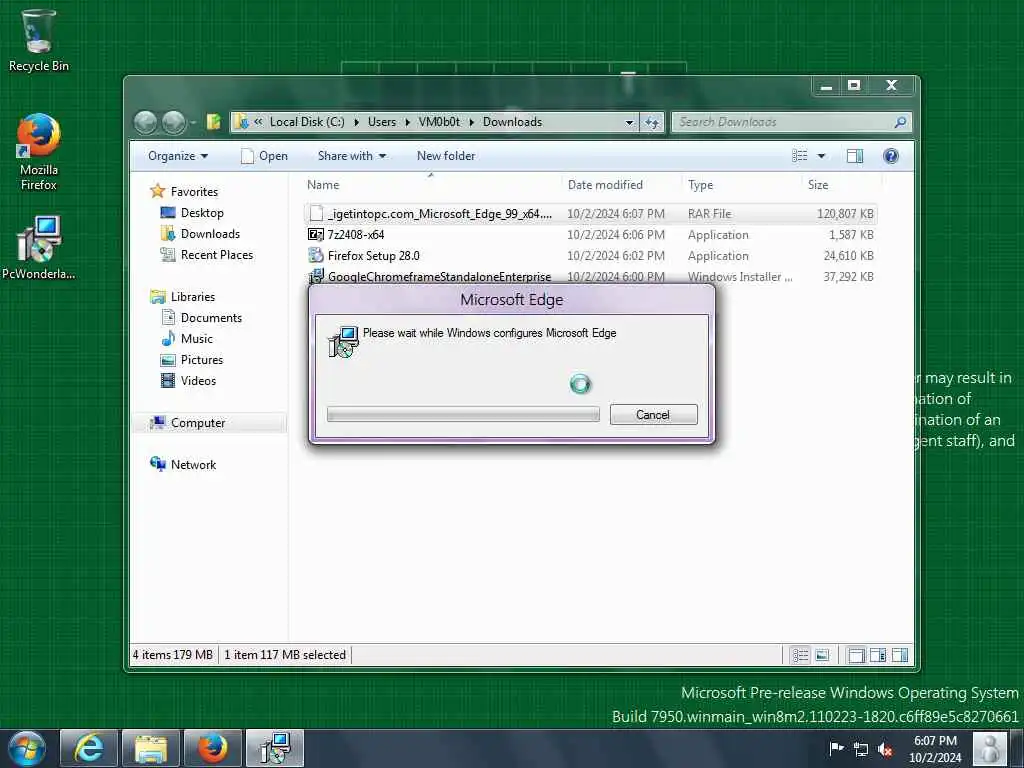Viewport: 1024px width, 768px height.
Task: Open Recent Places in navigation pane
Action: pyautogui.click(x=207, y=255)
